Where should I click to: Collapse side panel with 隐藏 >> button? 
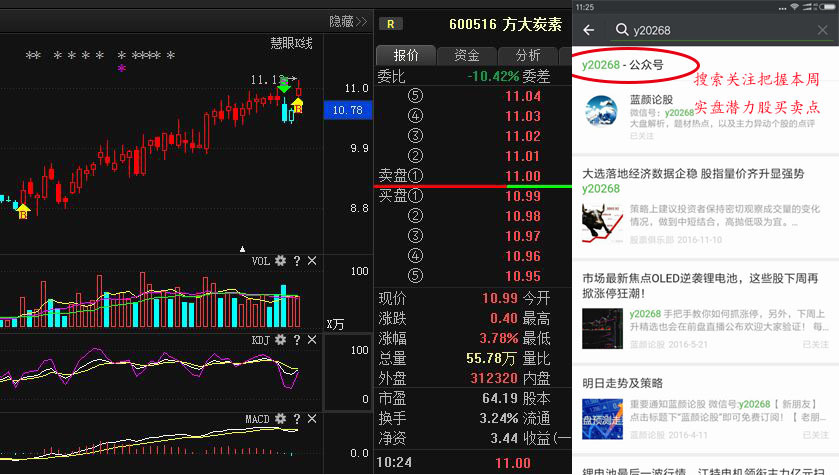348,21
